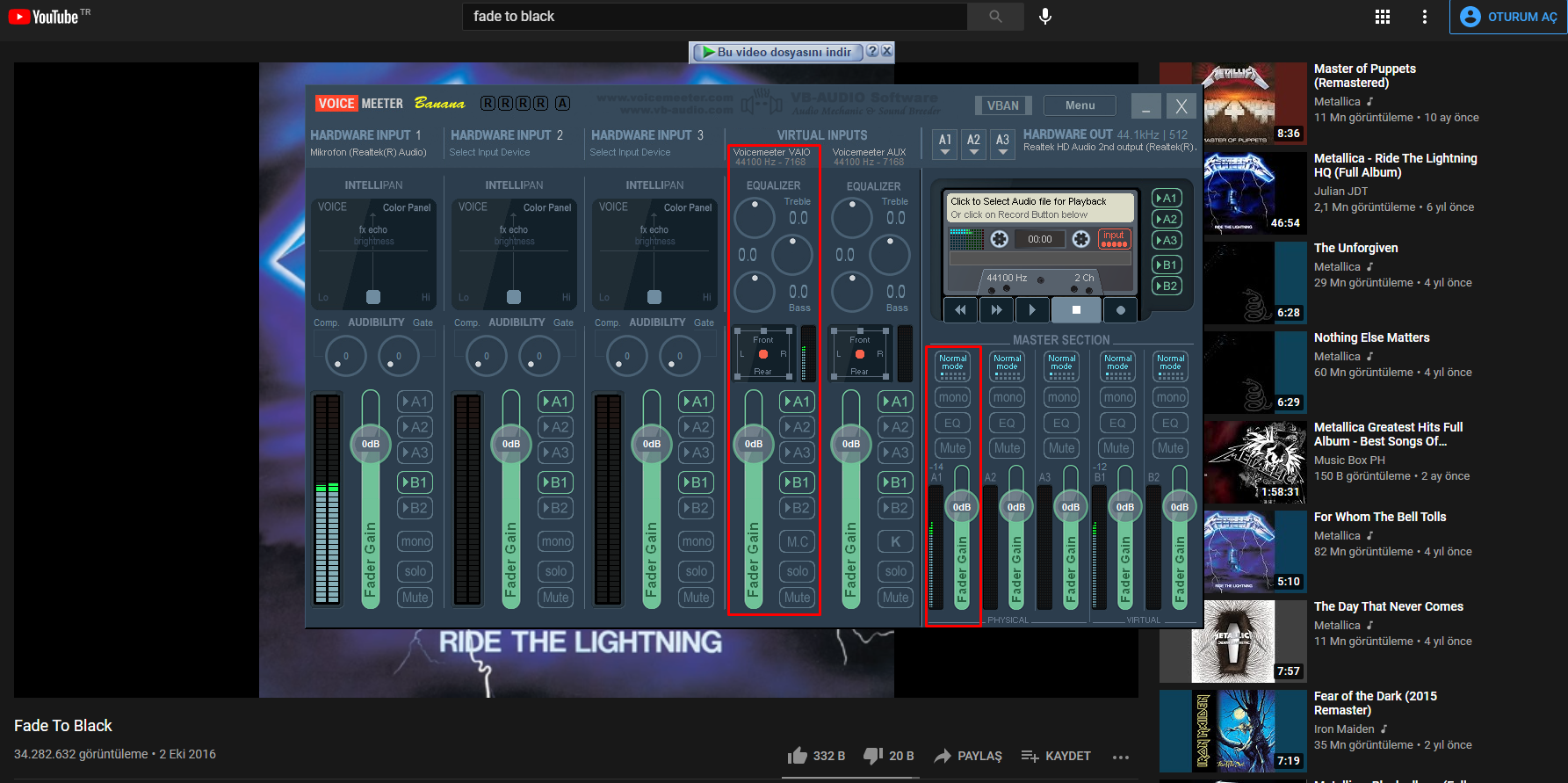Adjust the A1 master bus fader knob
This screenshot has width=1568, height=783.
click(962, 507)
